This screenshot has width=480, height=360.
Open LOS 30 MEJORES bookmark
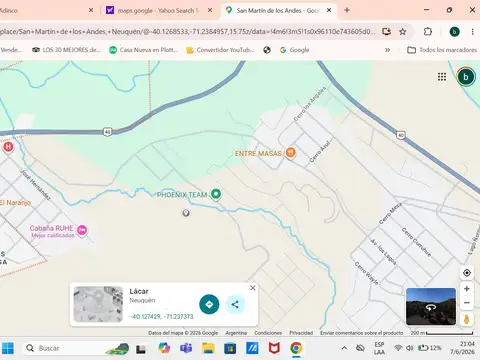point(66,50)
